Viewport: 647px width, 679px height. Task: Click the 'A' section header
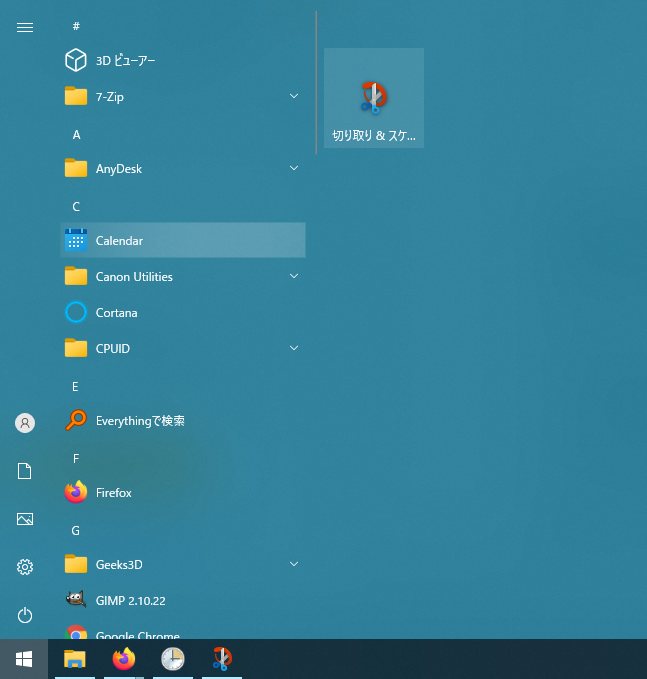point(76,135)
